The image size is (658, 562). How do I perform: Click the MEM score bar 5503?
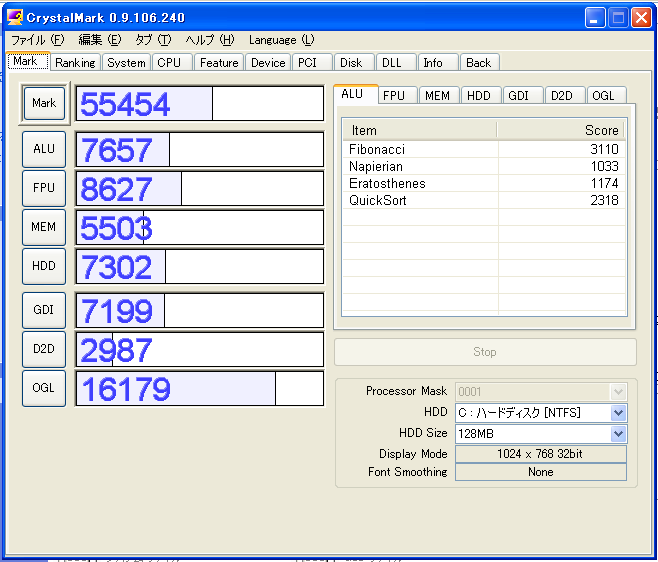[x=200, y=227]
